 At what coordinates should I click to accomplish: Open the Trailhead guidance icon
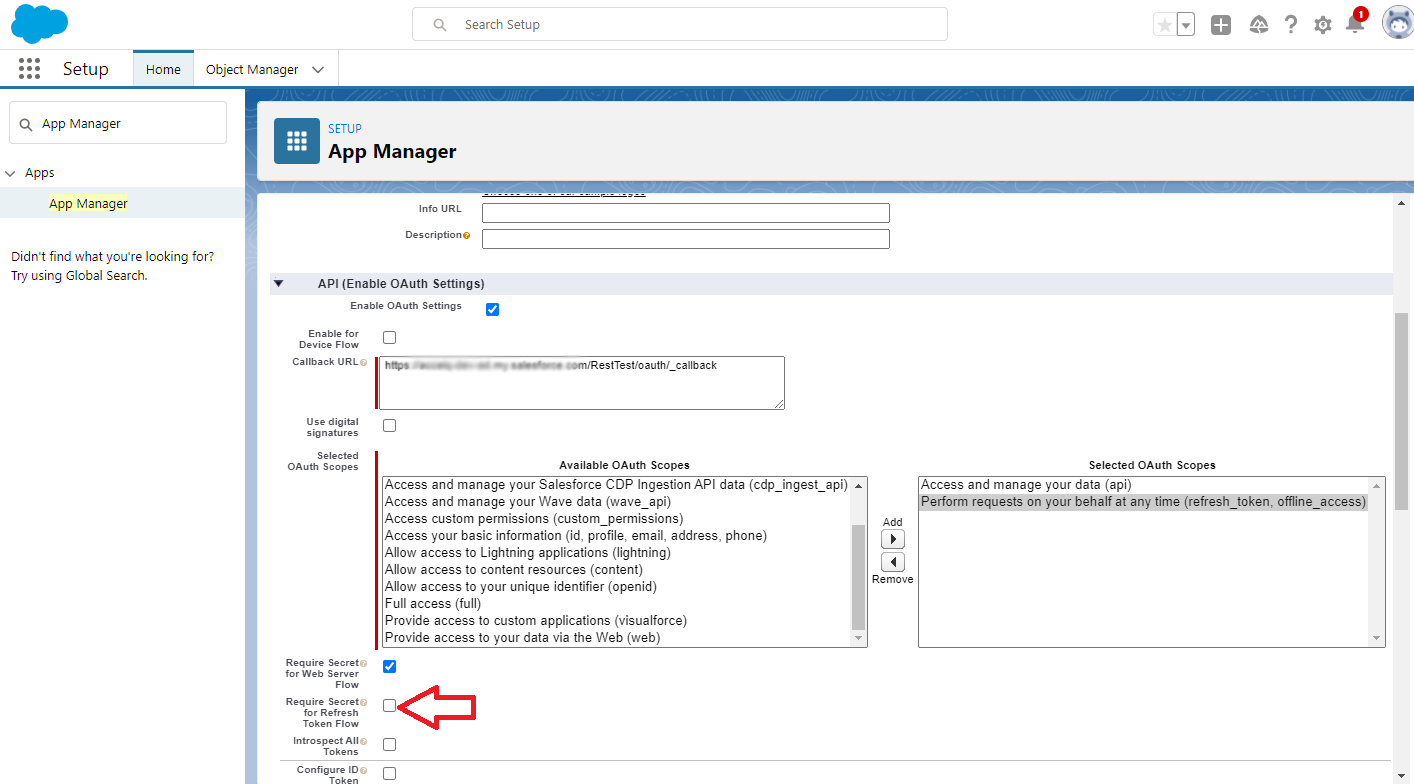1259,25
